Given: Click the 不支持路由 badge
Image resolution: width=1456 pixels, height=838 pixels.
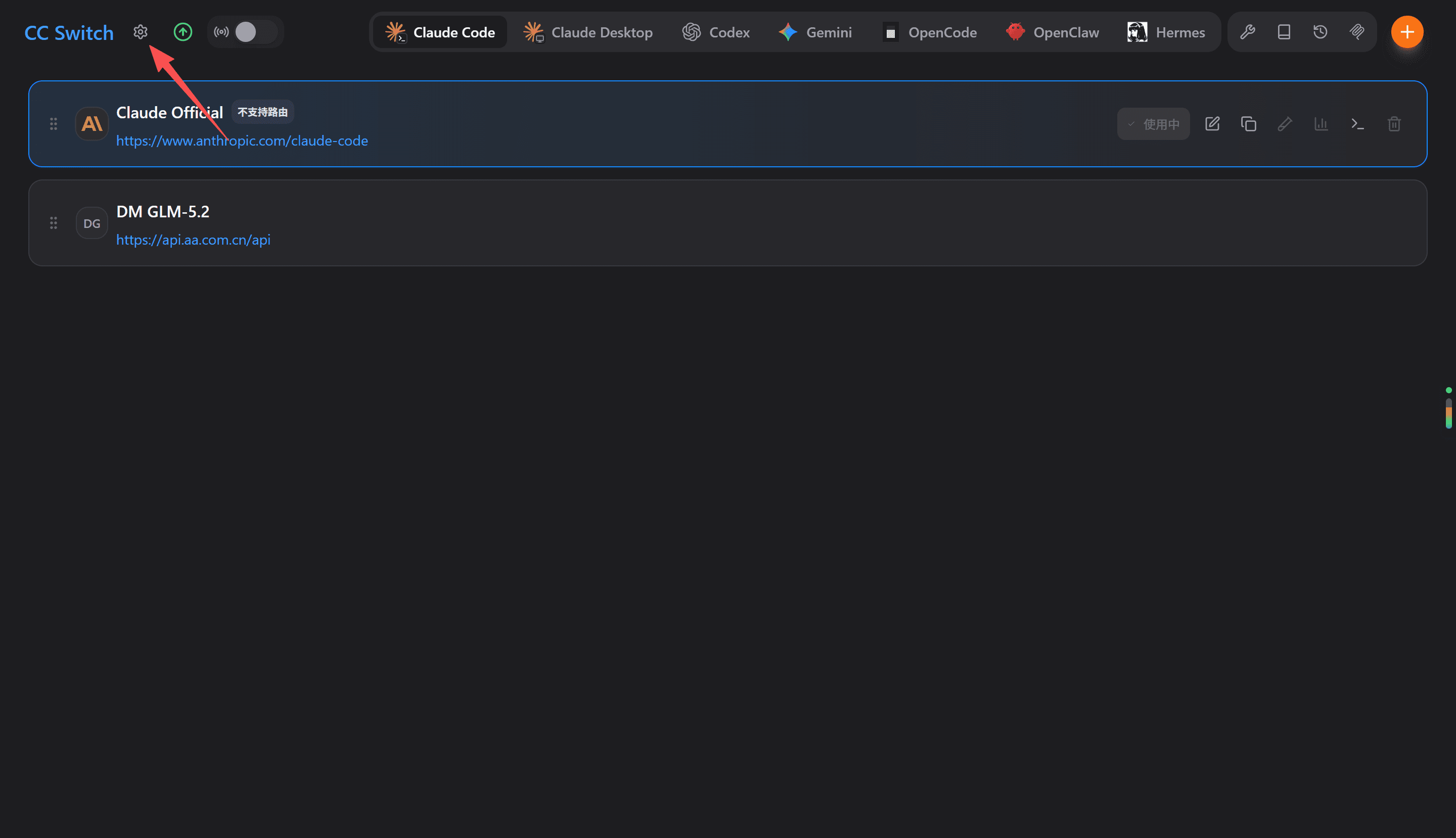Looking at the screenshot, I should [x=262, y=112].
